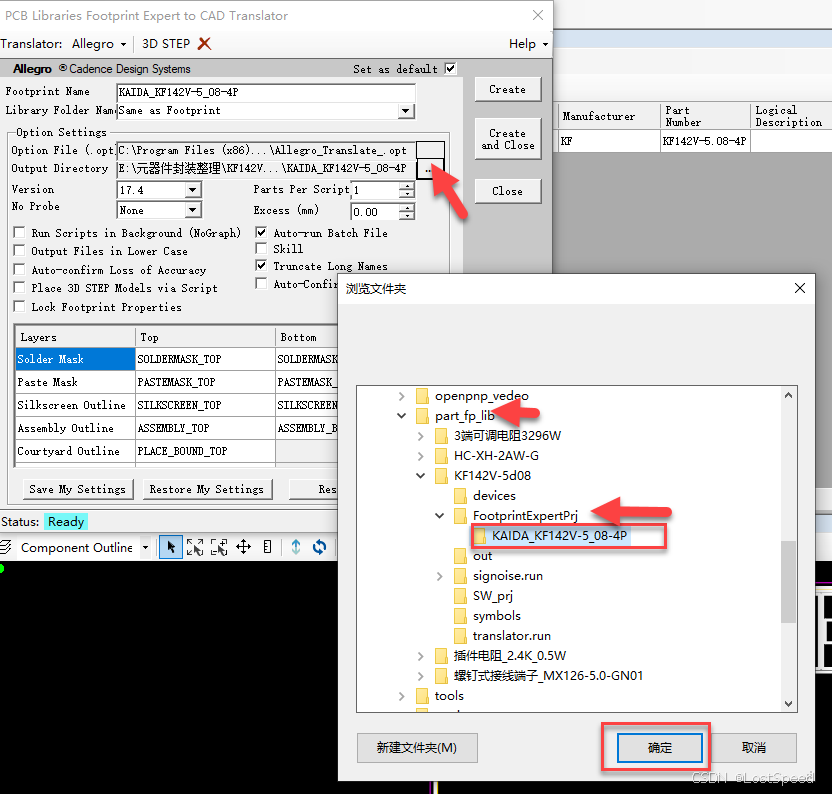Increase Parts Per Script using the up arrow
This screenshot has width=832, height=794.
click(x=407, y=185)
